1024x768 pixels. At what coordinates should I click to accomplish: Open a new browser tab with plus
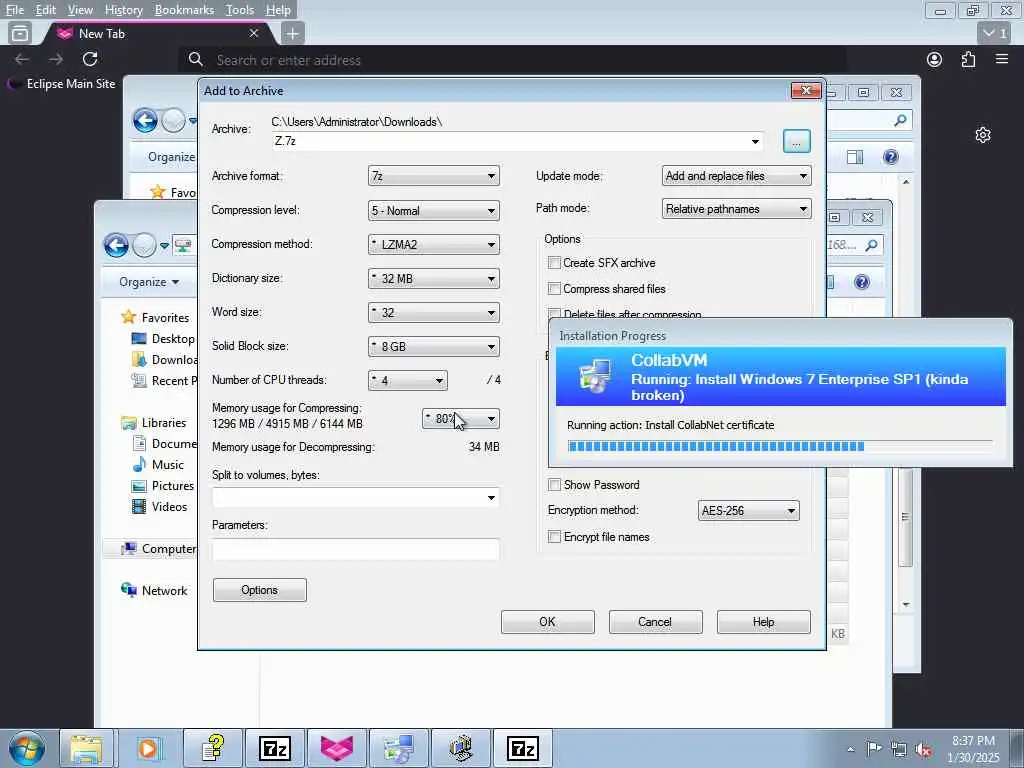pyautogui.click(x=293, y=33)
